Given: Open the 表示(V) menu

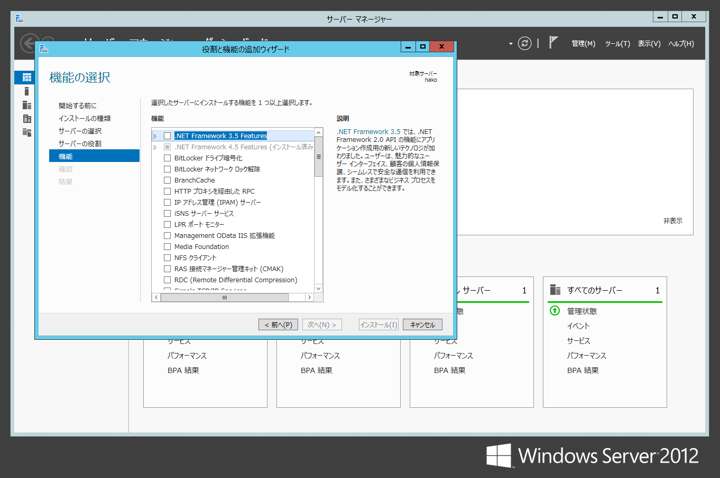Looking at the screenshot, I should click(x=649, y=44).
